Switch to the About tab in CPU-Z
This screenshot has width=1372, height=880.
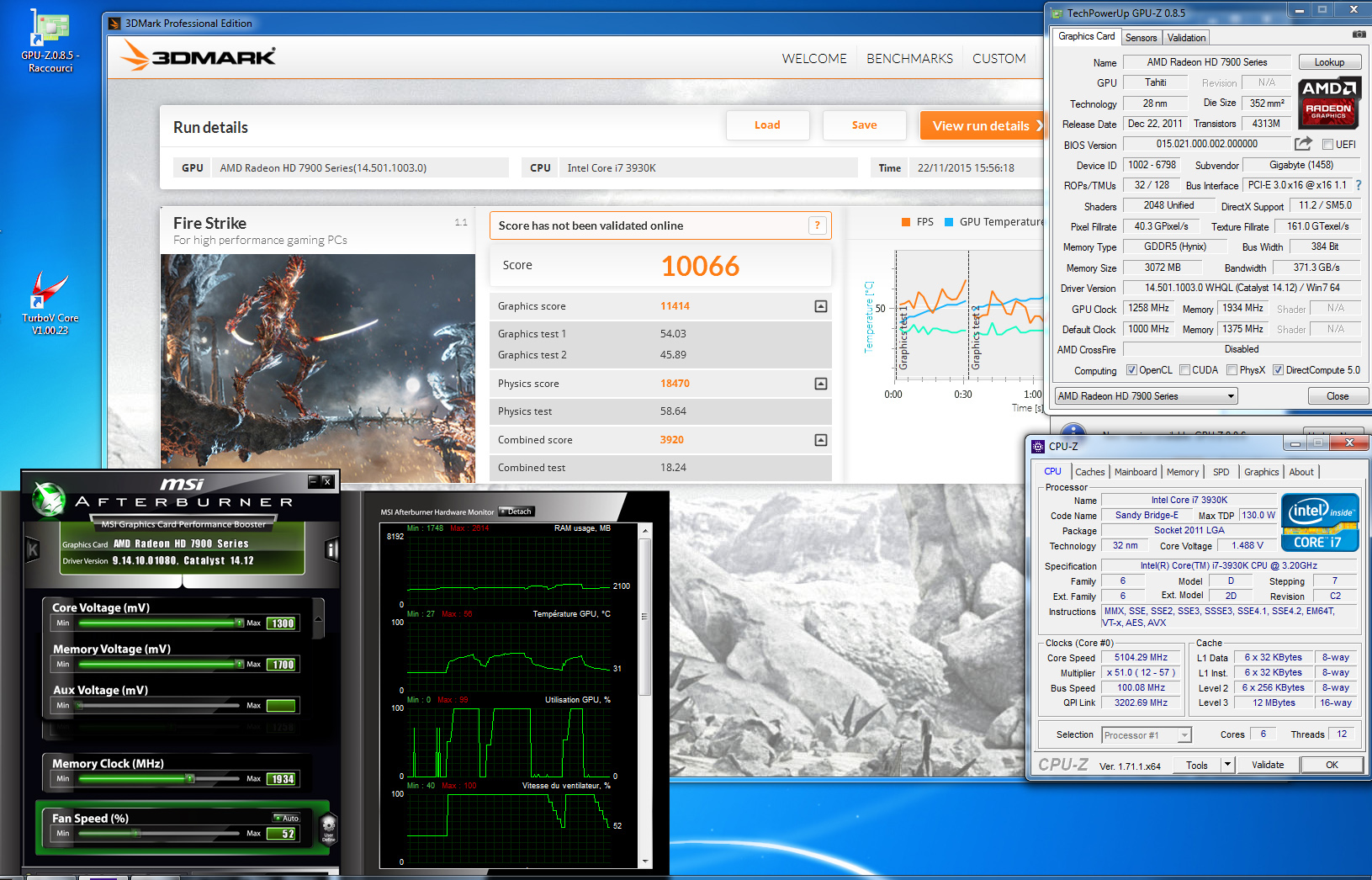(1301, 472)
